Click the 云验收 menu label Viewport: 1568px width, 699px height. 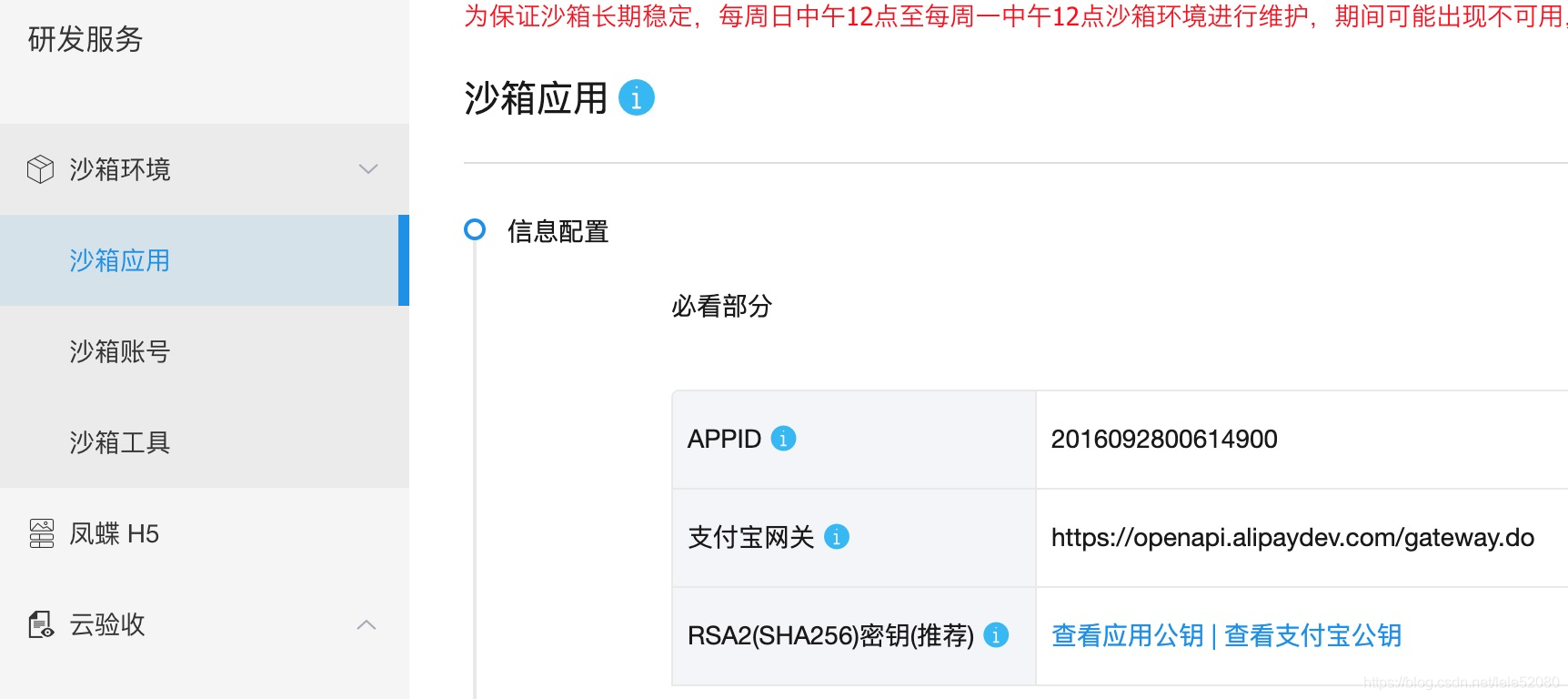107,624
